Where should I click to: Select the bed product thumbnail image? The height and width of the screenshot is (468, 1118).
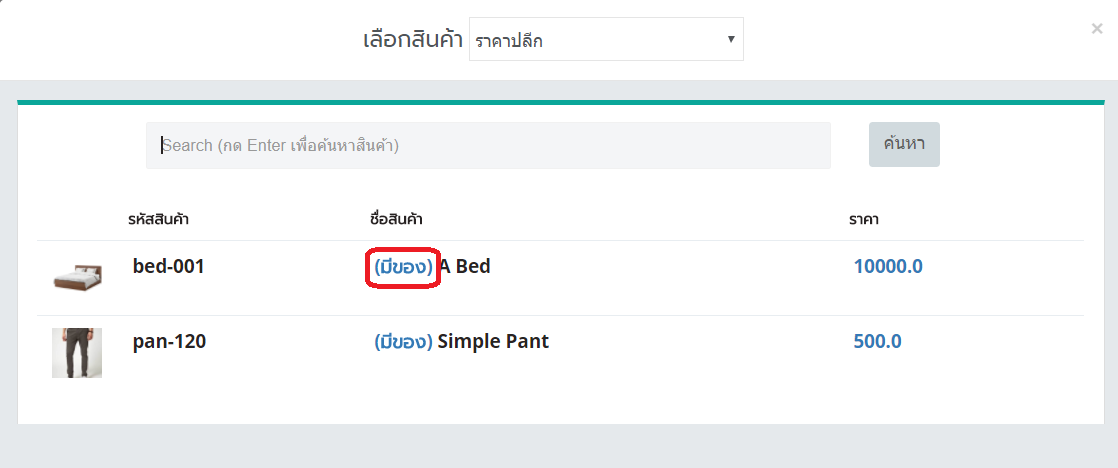pos(77,277)
